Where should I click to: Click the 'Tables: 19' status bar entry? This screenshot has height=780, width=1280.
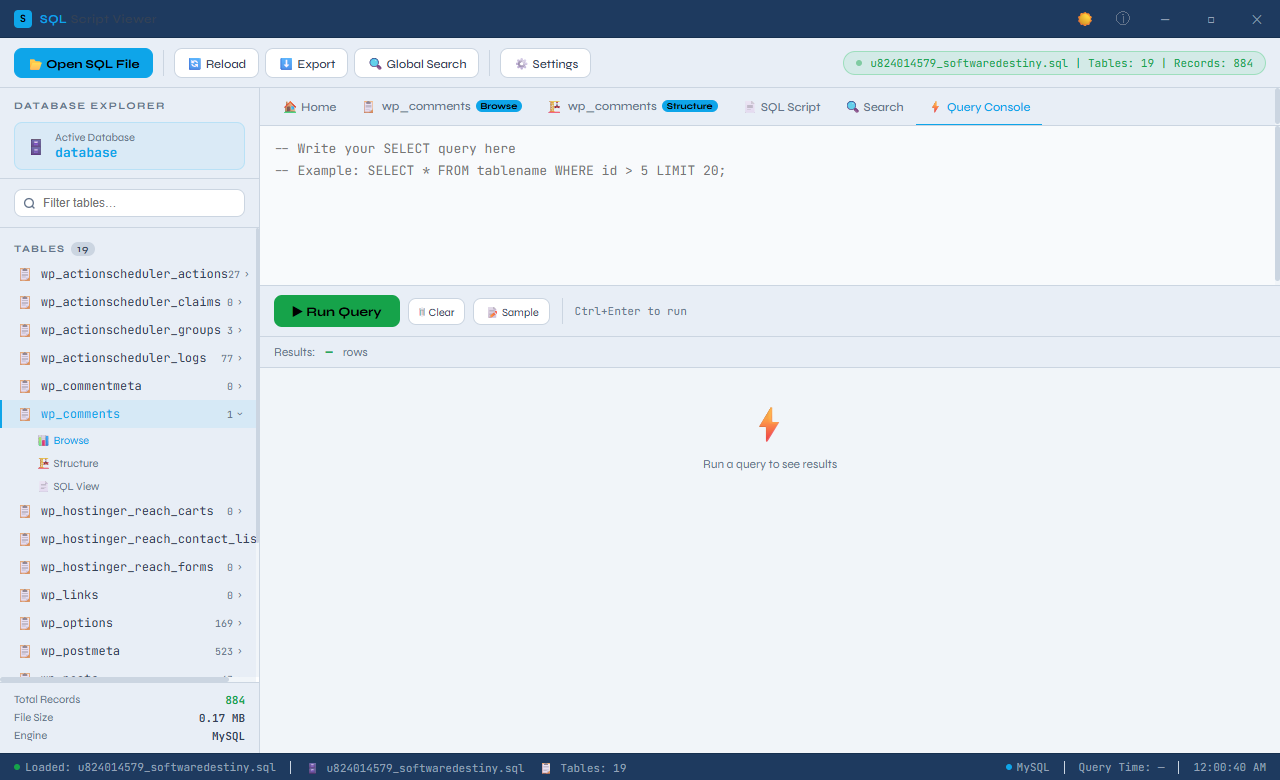click(583, 768)
